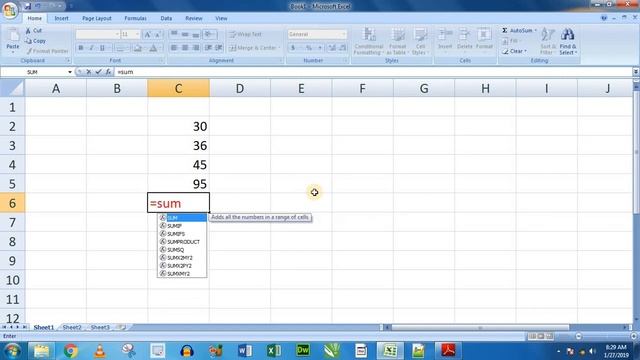Confirm formula with the checkmark button
The image size is (640, 360).
click(98, 72)
